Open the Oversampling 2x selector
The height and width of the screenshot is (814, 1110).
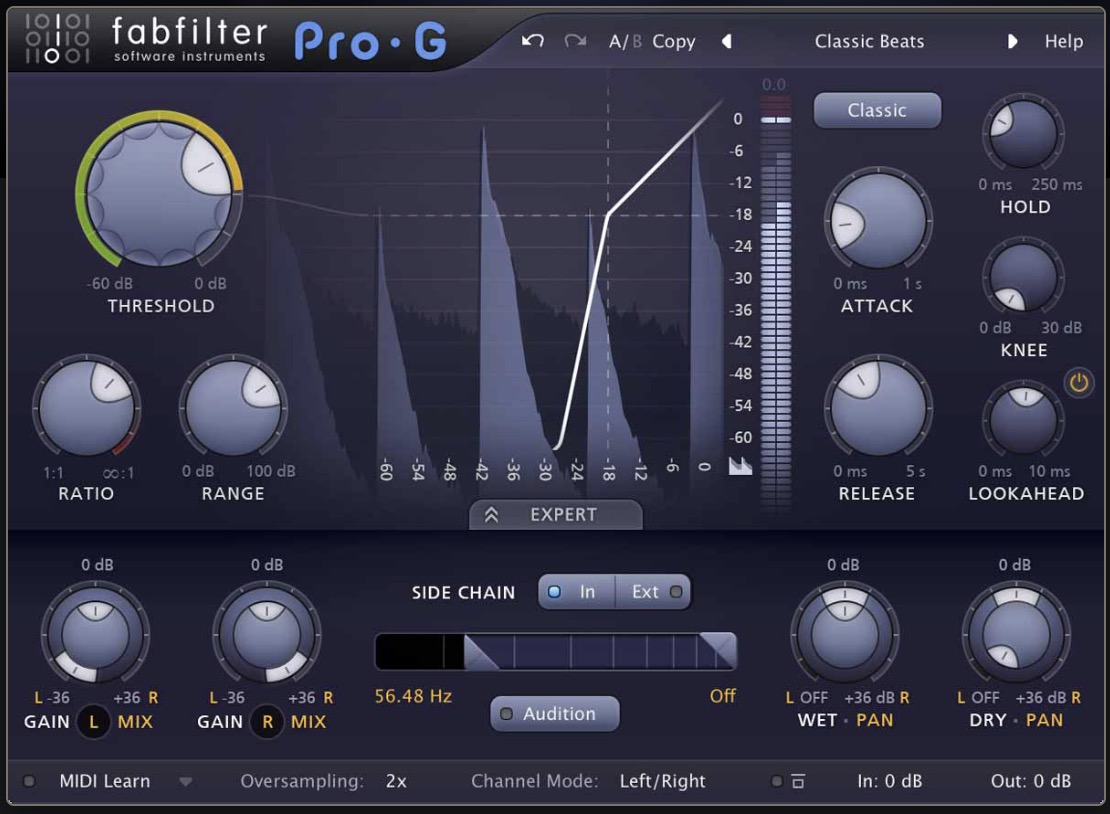396,781
